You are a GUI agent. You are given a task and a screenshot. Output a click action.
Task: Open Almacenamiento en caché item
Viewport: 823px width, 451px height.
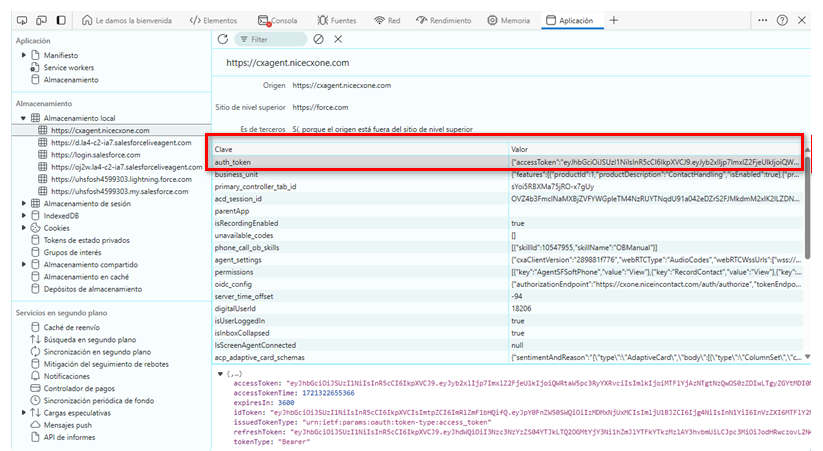pyautogui.click(x=86, y=277)
